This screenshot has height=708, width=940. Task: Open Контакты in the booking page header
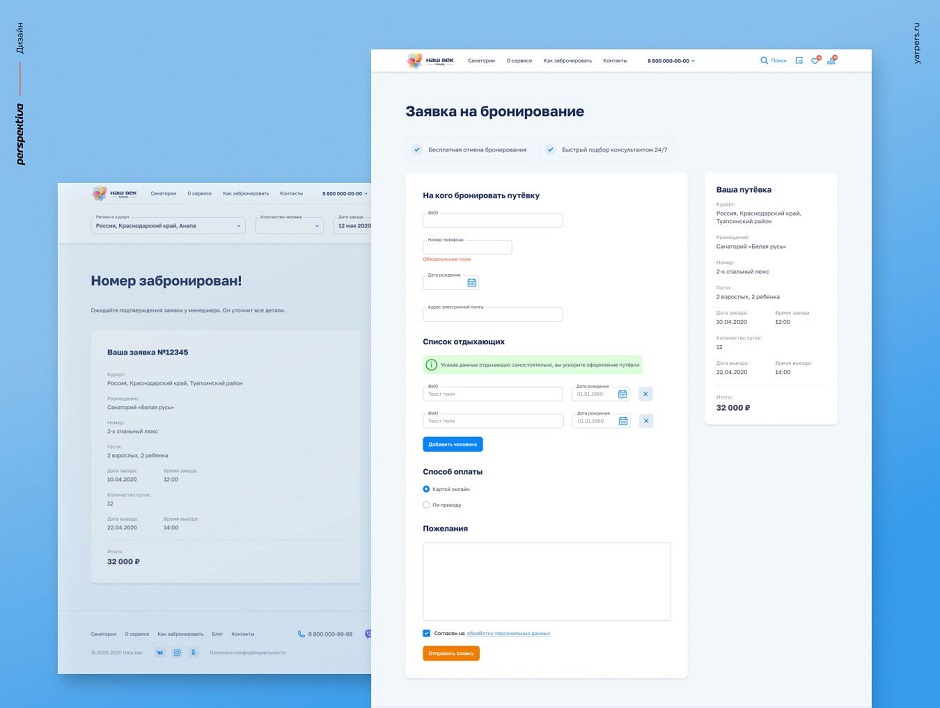615,61
